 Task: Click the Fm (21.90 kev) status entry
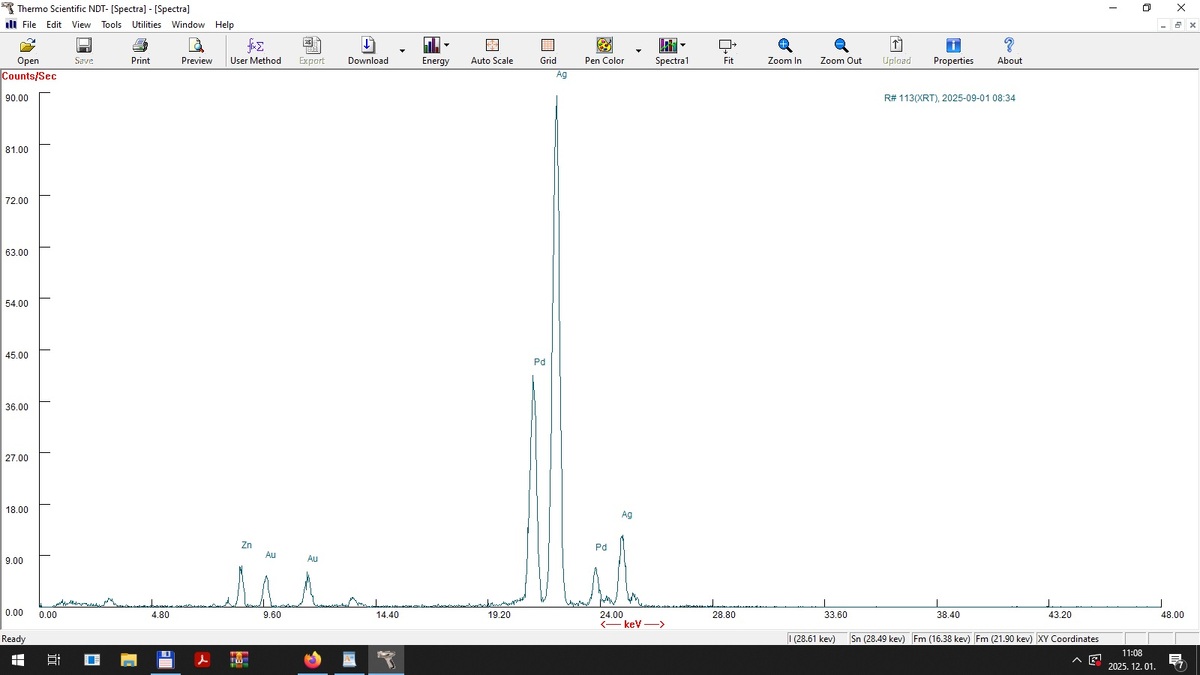[1004, 639]
